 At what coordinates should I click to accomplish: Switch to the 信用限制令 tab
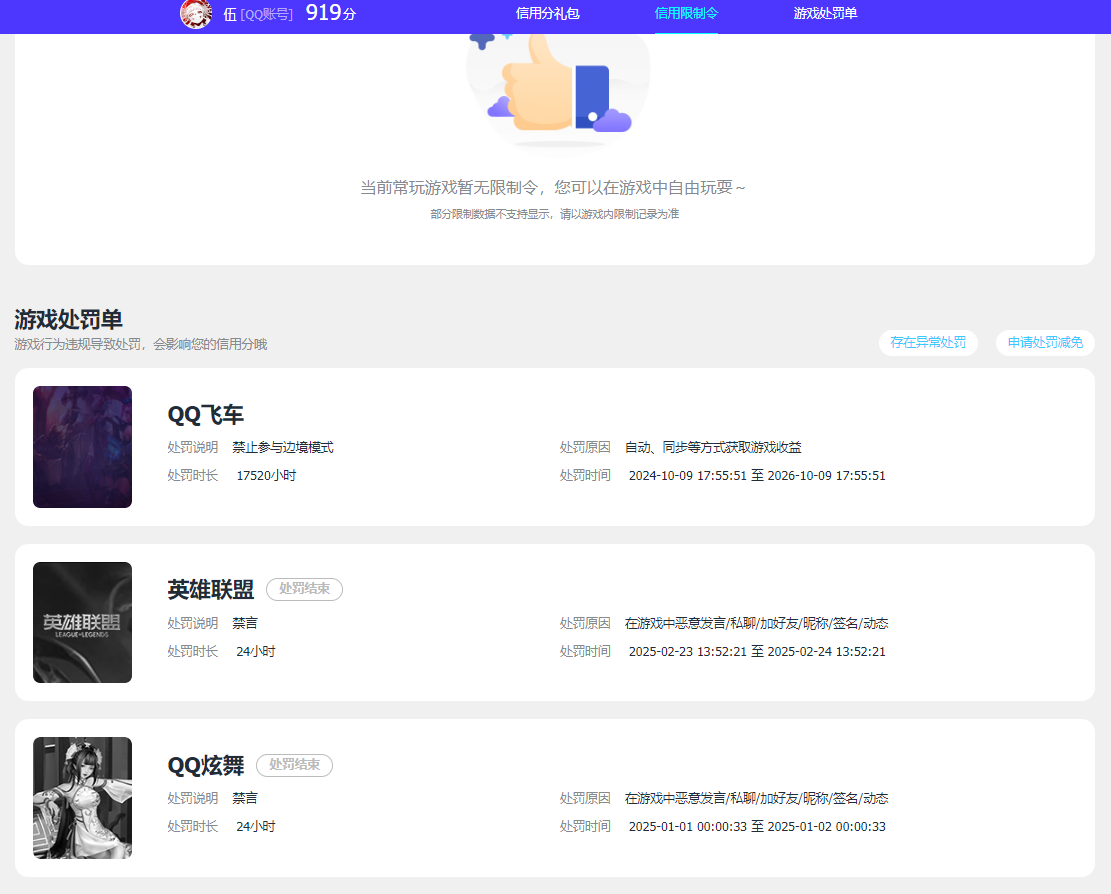686,13
